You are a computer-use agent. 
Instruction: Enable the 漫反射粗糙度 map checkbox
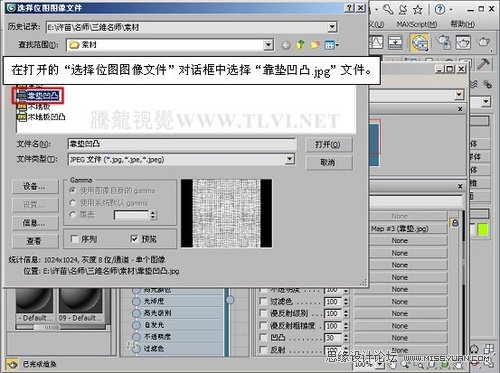pyautogui.click(x=263, y=325)
